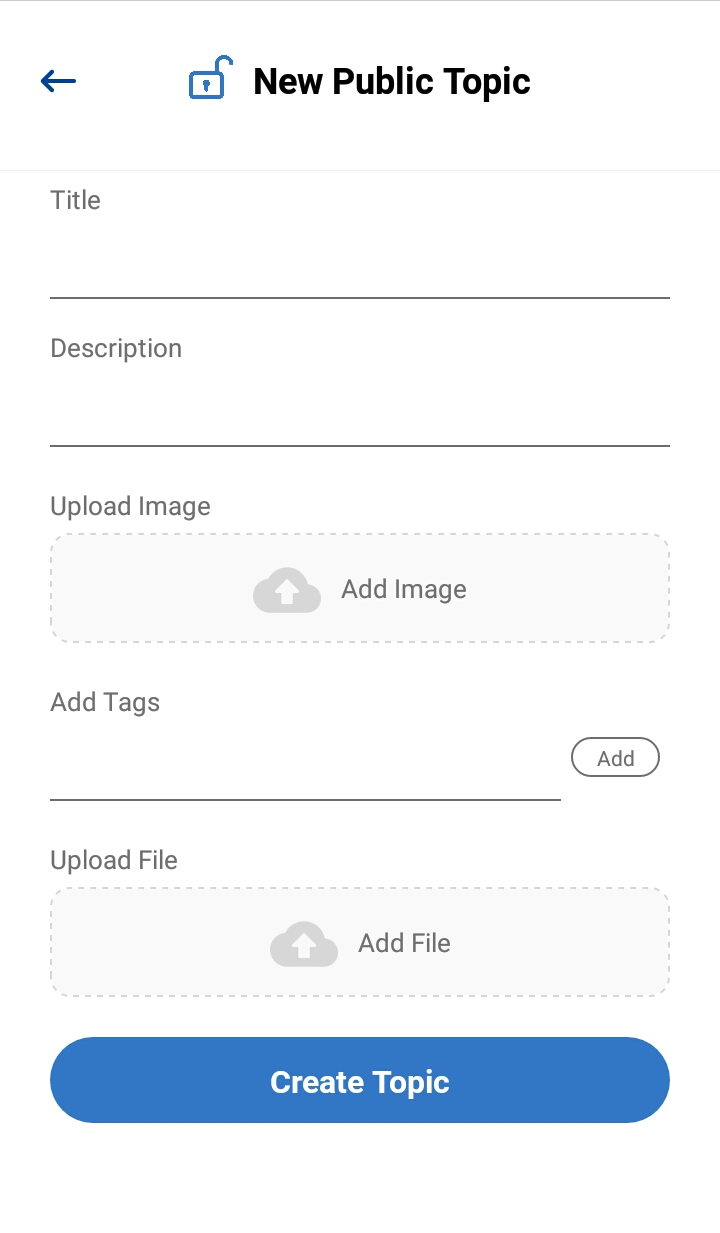
Task: Click the 'Upload Image' label
Action: [131, 506]
